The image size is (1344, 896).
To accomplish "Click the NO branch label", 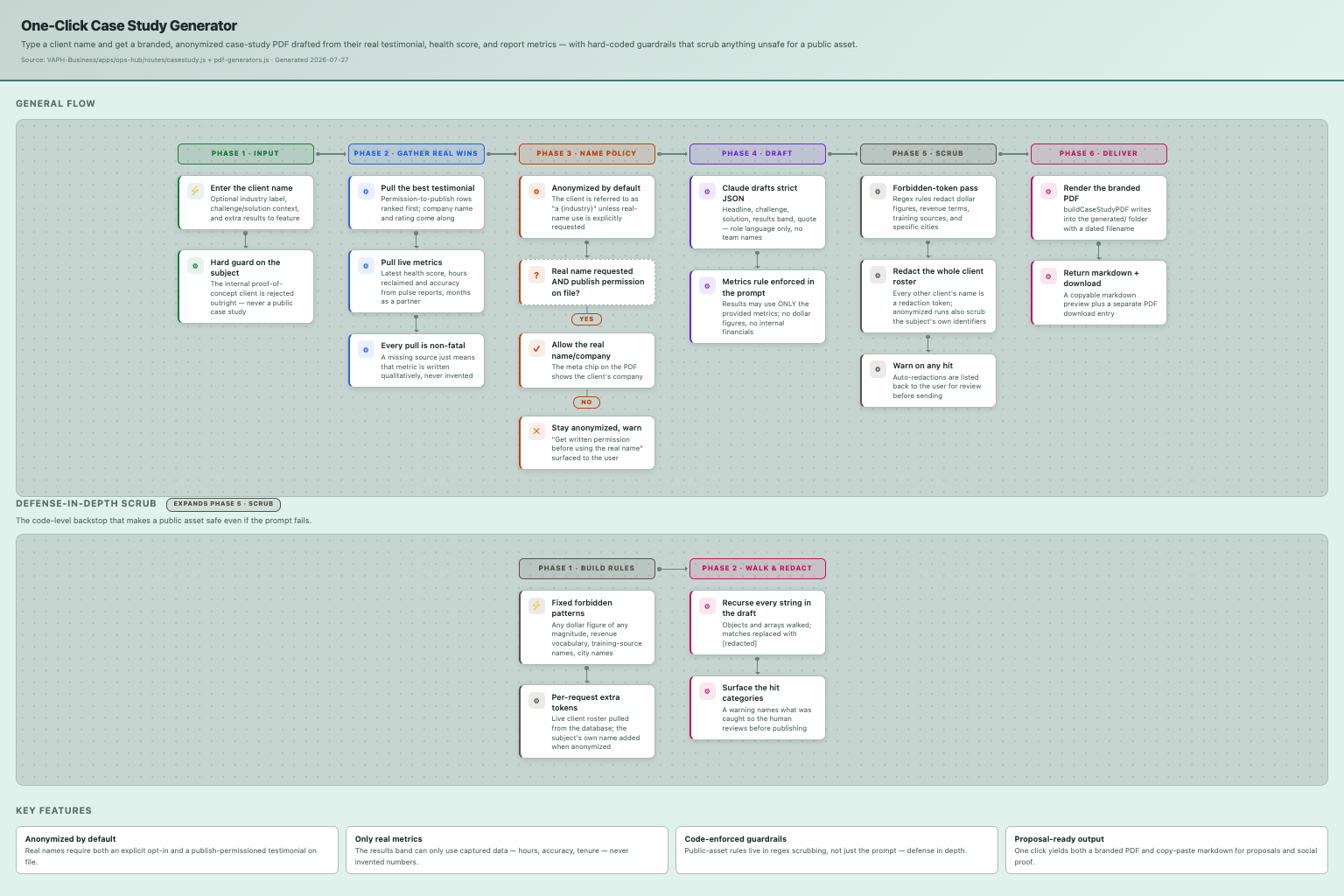I will [587, 402].
